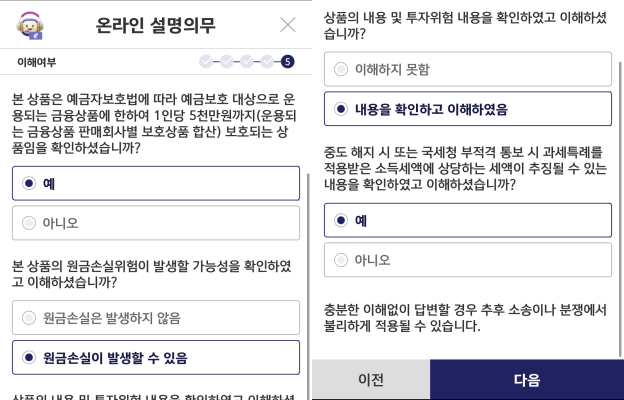This screenshot has height=400, width=624.
Task: Choose '원금손실은 발생하지 않음' option
Action: pyautogui.click(x=156, y=318)
